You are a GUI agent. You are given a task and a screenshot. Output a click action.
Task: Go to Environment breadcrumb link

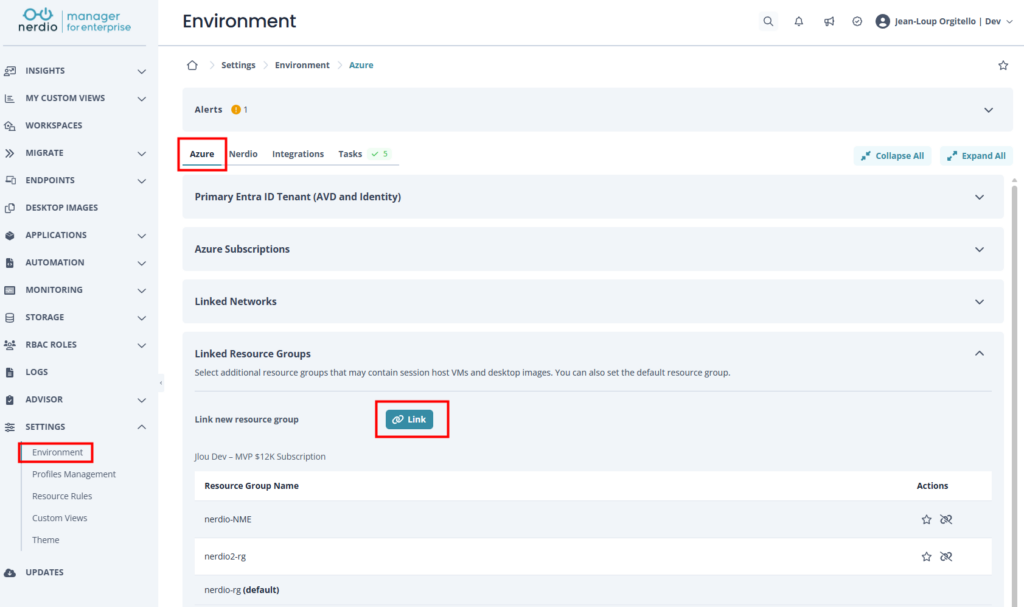point(302,65)
